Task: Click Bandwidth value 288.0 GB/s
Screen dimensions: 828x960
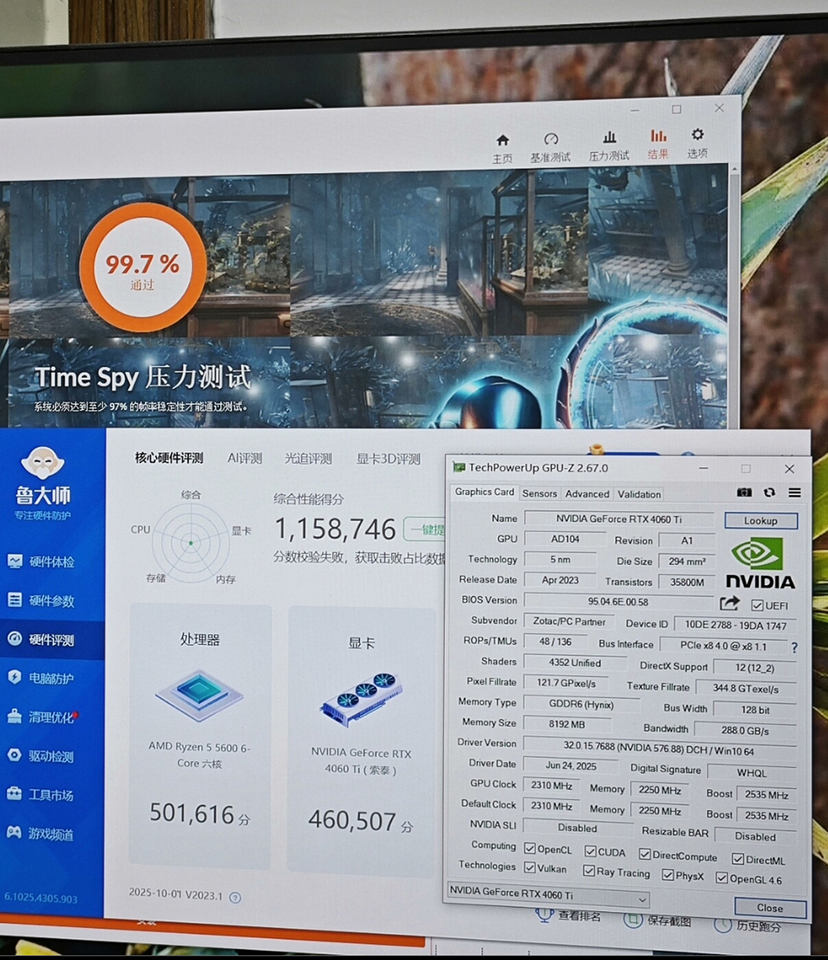Action: point(745,730)
